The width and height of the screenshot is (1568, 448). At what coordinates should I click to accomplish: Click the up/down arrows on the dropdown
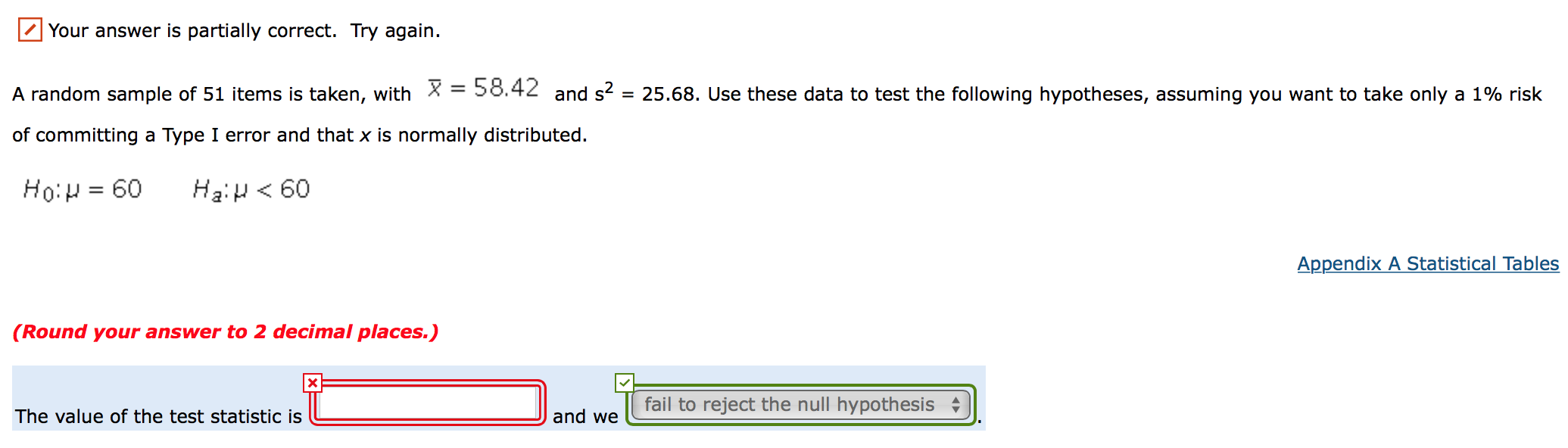point(956,405)
